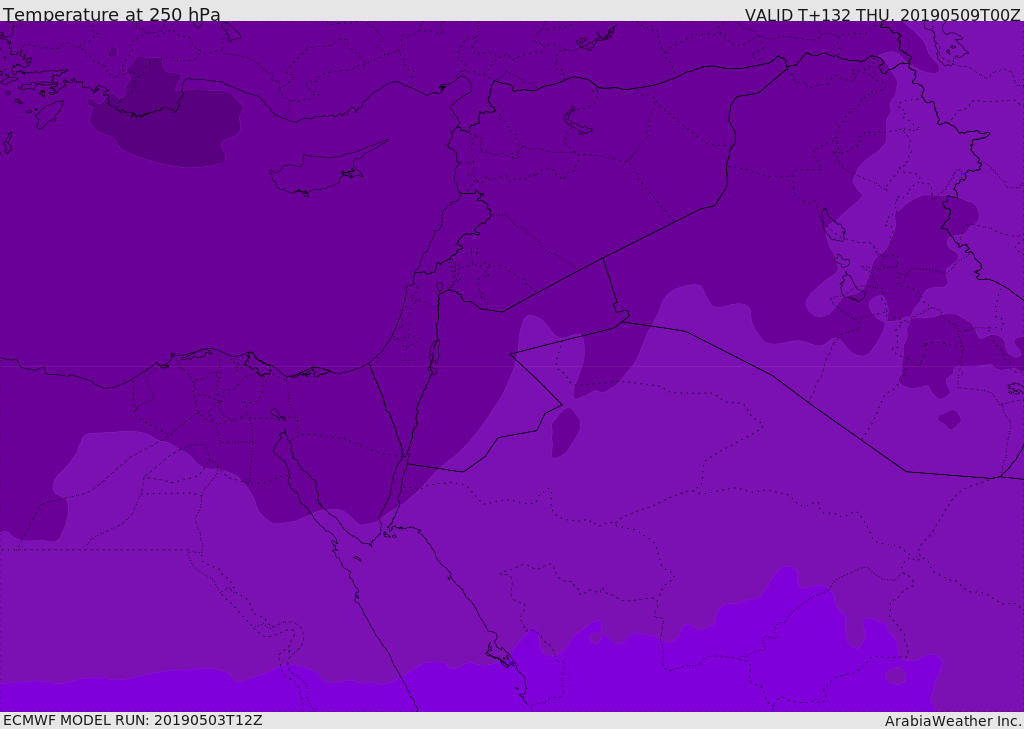Click the 'ArabiaWeather Inc.' credit text
This screenshot has width=1024, height=729.
(x=952, y=721)
